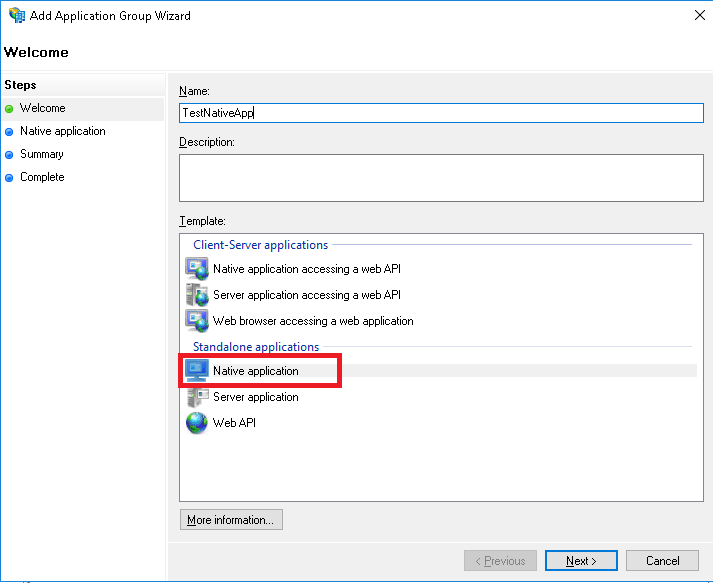Click the Web browser accessing web application icon
Viewport: 713px width, 583px height.
(x=196, y=321)
